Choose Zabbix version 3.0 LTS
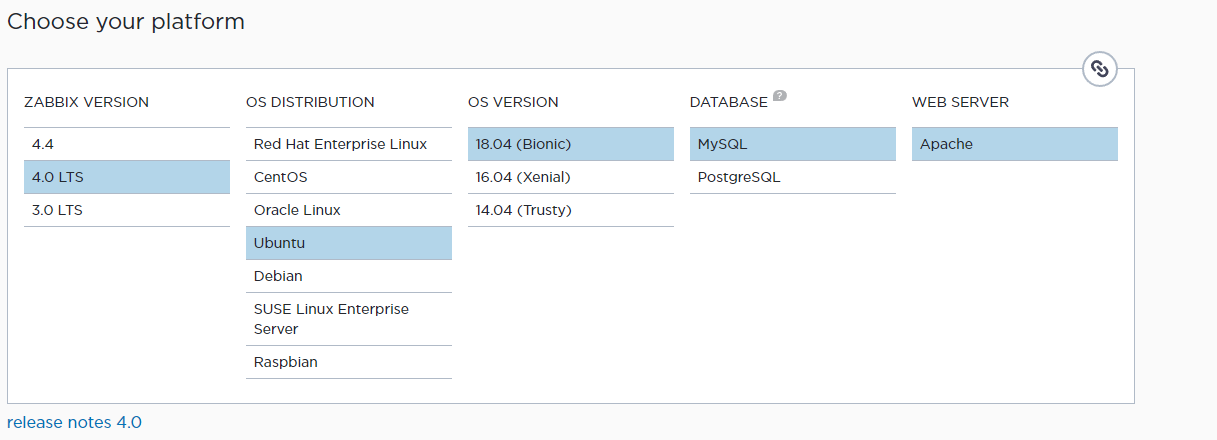This screenshot has width=1217, height=440. [127, 210]
